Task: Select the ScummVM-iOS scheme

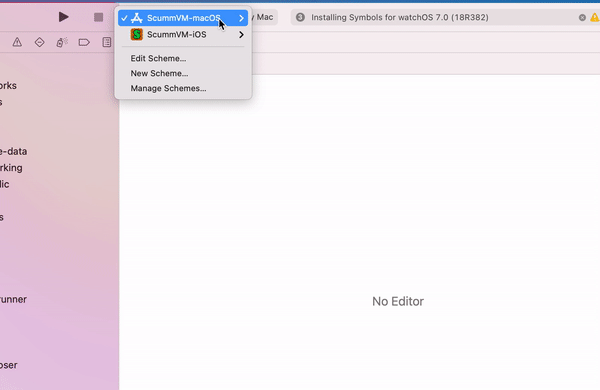Action: coord(183,34)
